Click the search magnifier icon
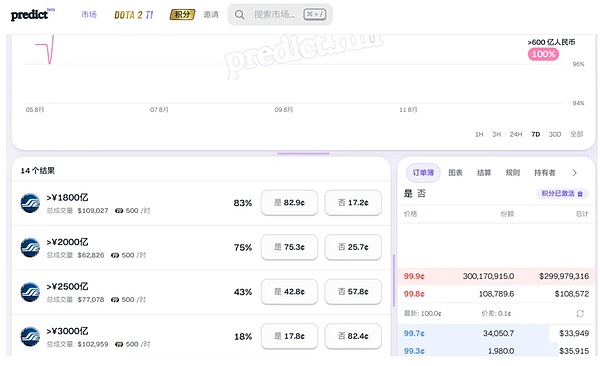Image resolution: width=600 pixels, height=366 pixels. point(240,15)
